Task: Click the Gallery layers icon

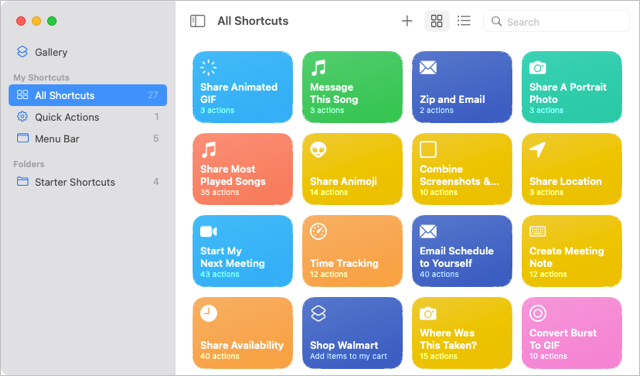Action: (22, 51)
